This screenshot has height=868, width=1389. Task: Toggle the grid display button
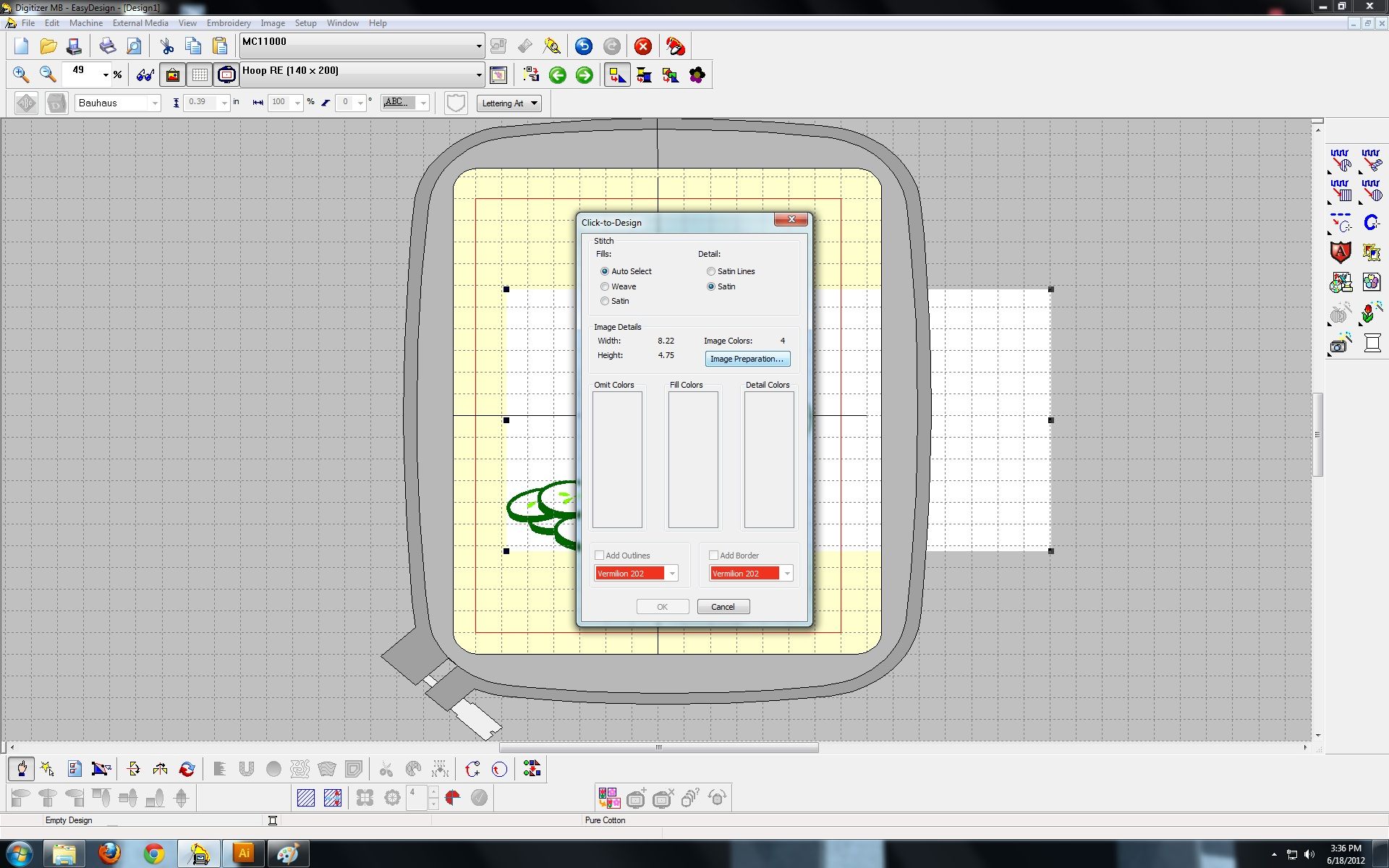199,75
